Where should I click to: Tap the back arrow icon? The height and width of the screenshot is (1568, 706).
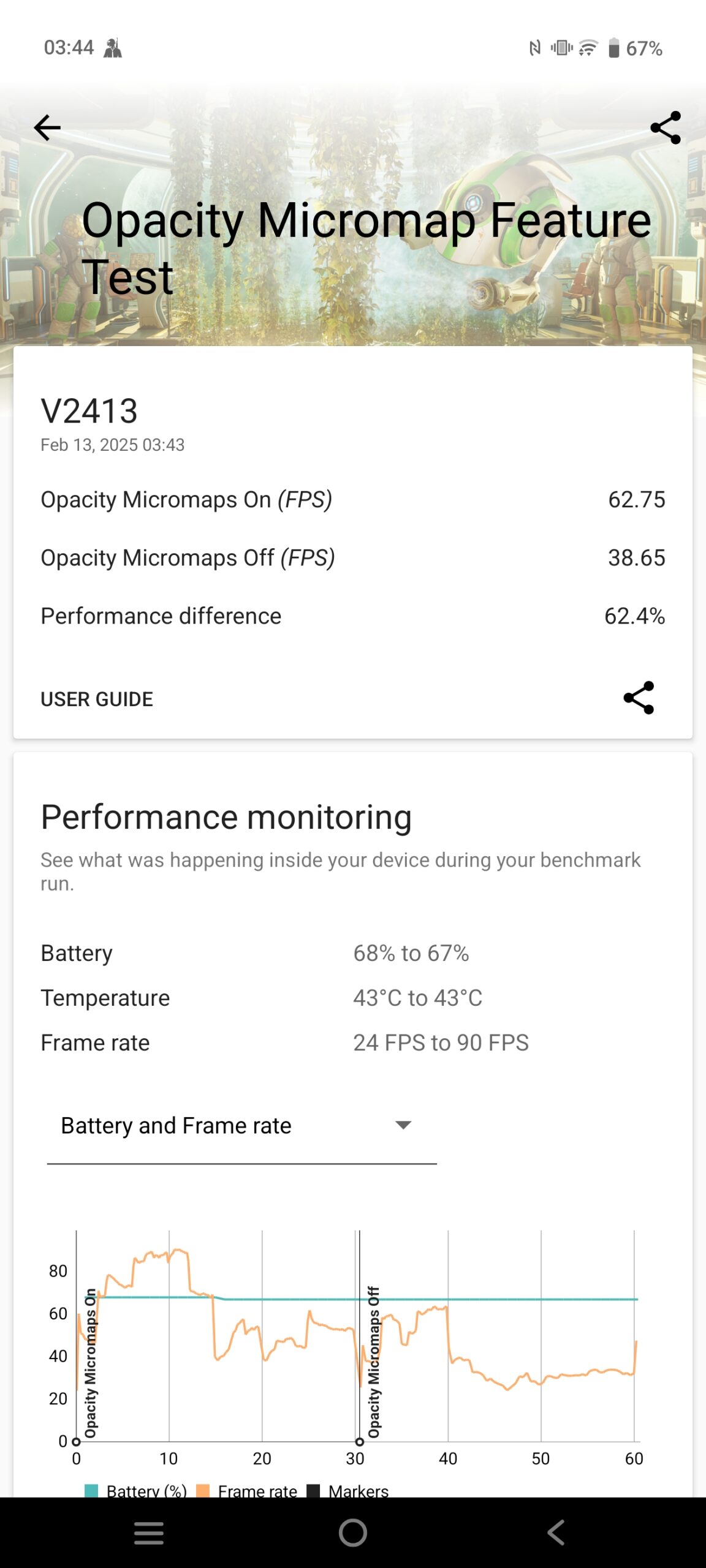[47, 128]
